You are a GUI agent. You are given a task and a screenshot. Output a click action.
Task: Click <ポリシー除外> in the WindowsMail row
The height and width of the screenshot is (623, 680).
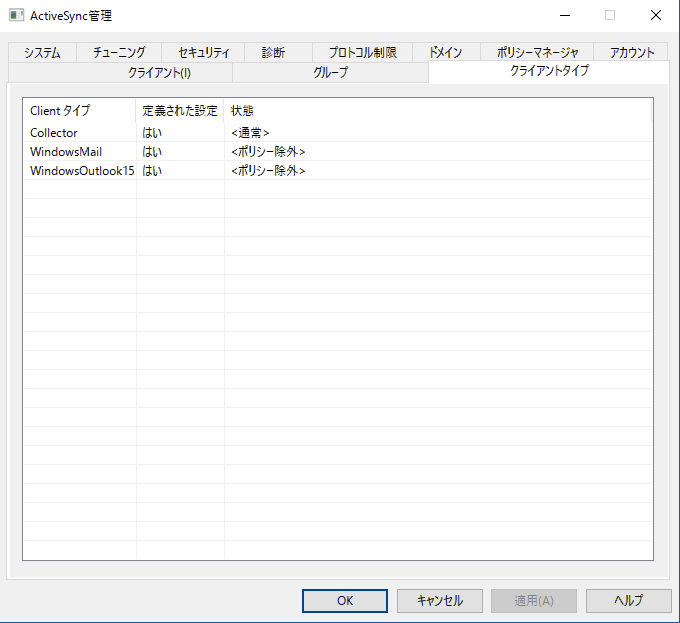point(268,152)
